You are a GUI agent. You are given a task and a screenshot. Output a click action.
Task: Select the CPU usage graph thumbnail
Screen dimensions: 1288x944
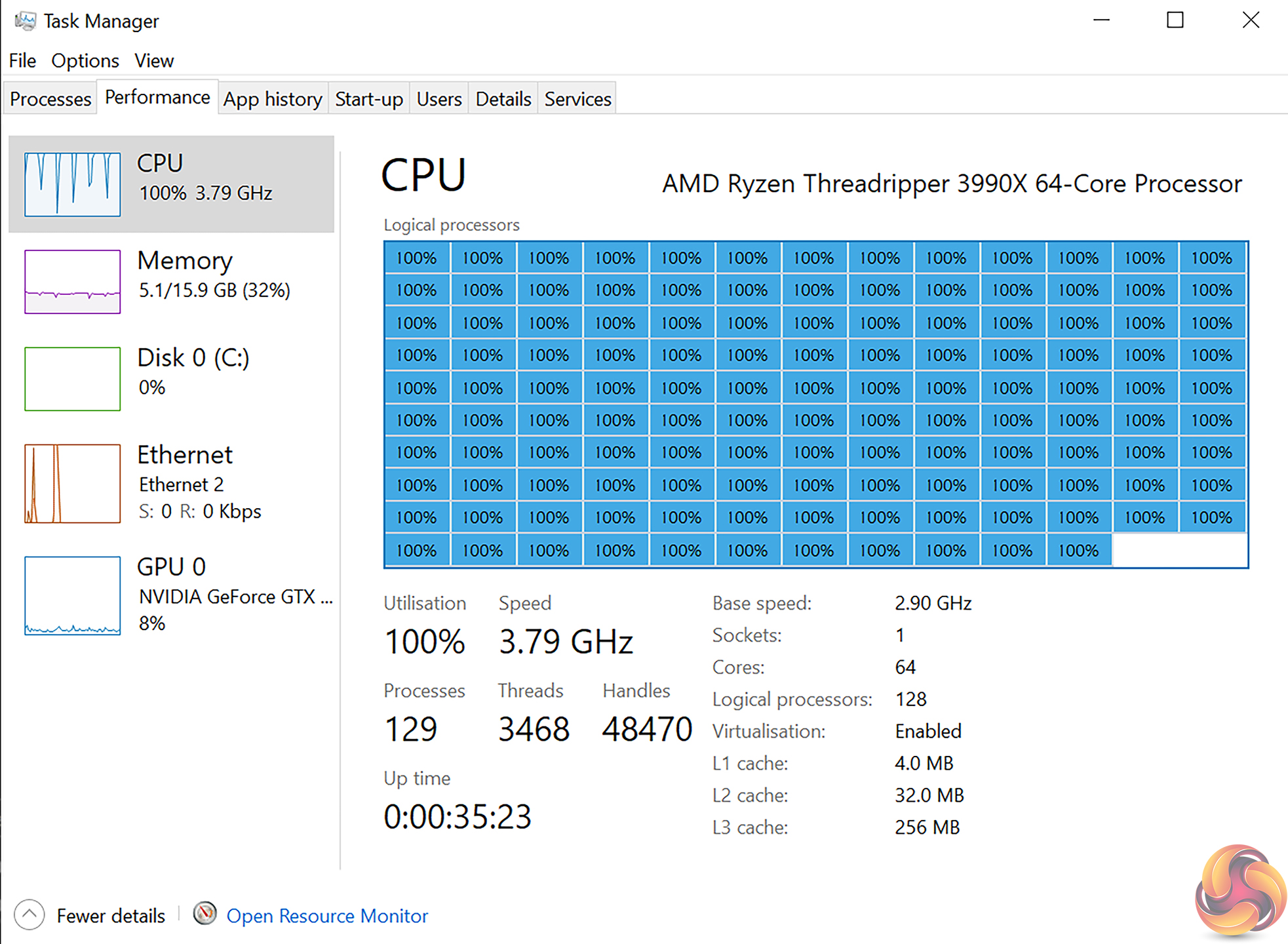pos(72,184)
